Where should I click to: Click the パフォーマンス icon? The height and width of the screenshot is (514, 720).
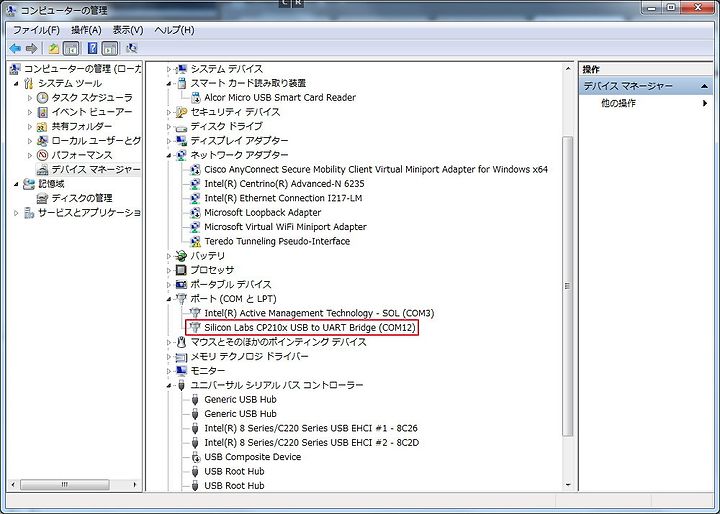pos(42,155)
